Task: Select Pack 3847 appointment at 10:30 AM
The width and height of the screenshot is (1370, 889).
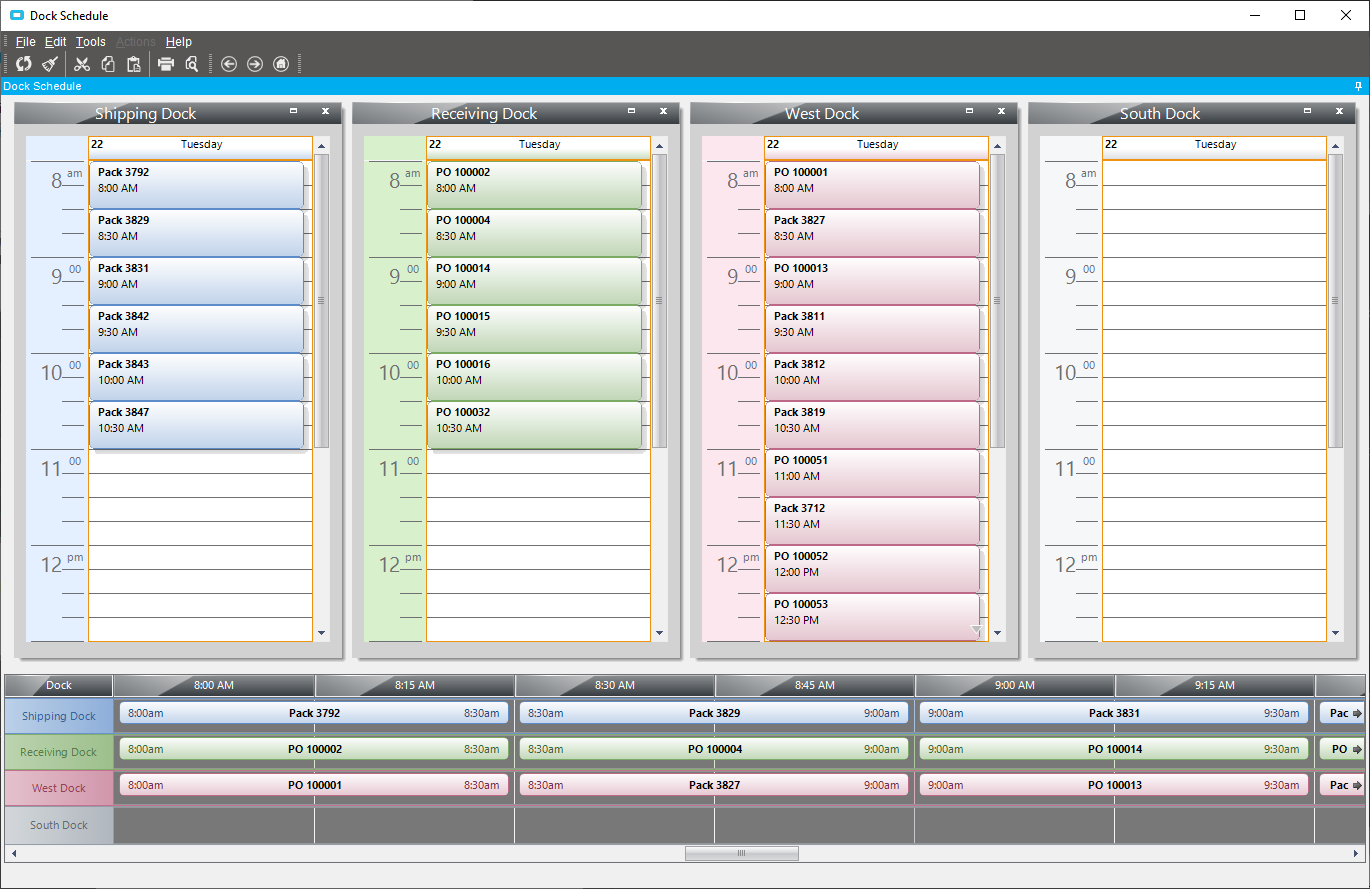Action: (x=196, y=425)
